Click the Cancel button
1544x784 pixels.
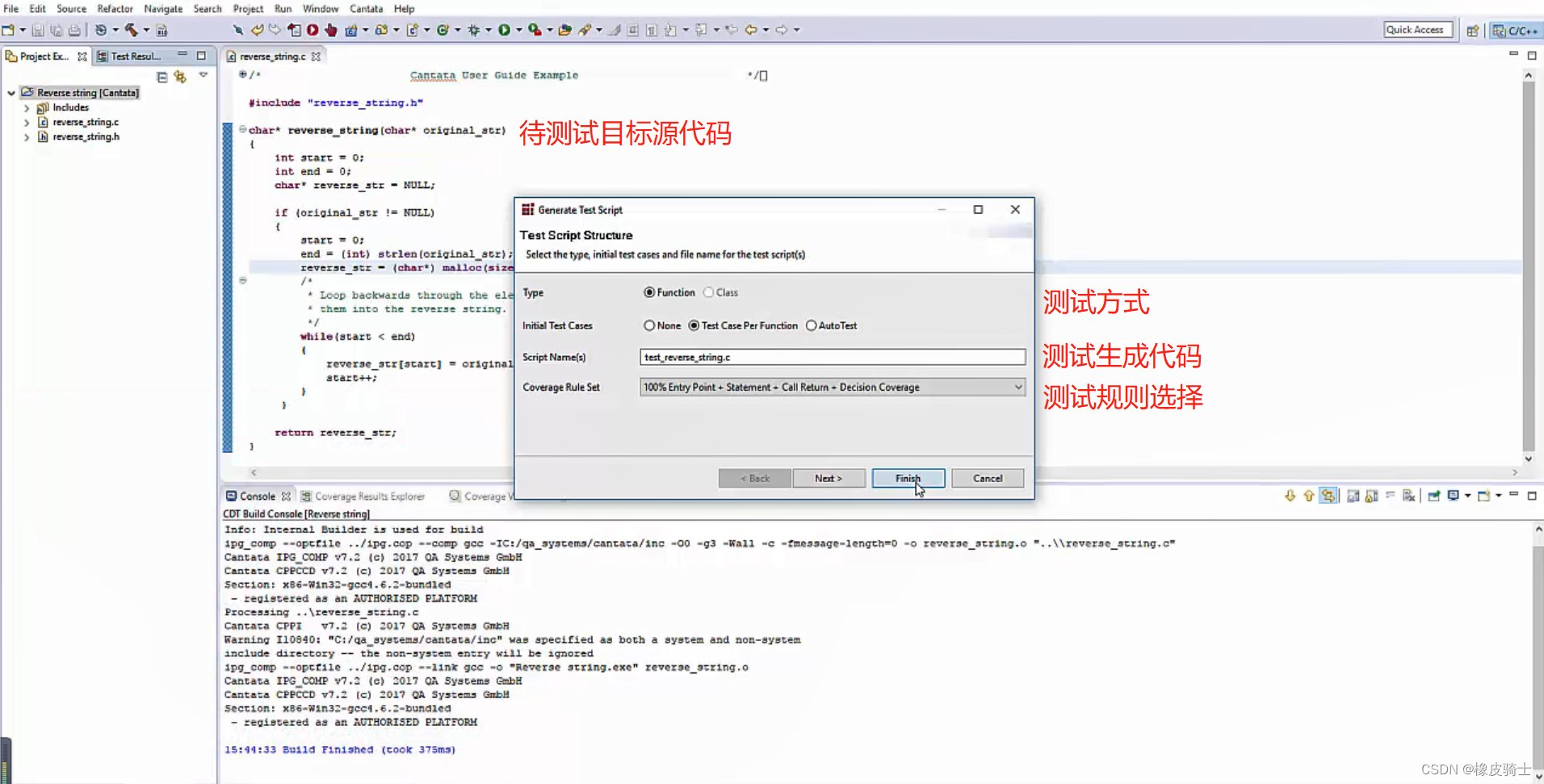tap(988, 478)
